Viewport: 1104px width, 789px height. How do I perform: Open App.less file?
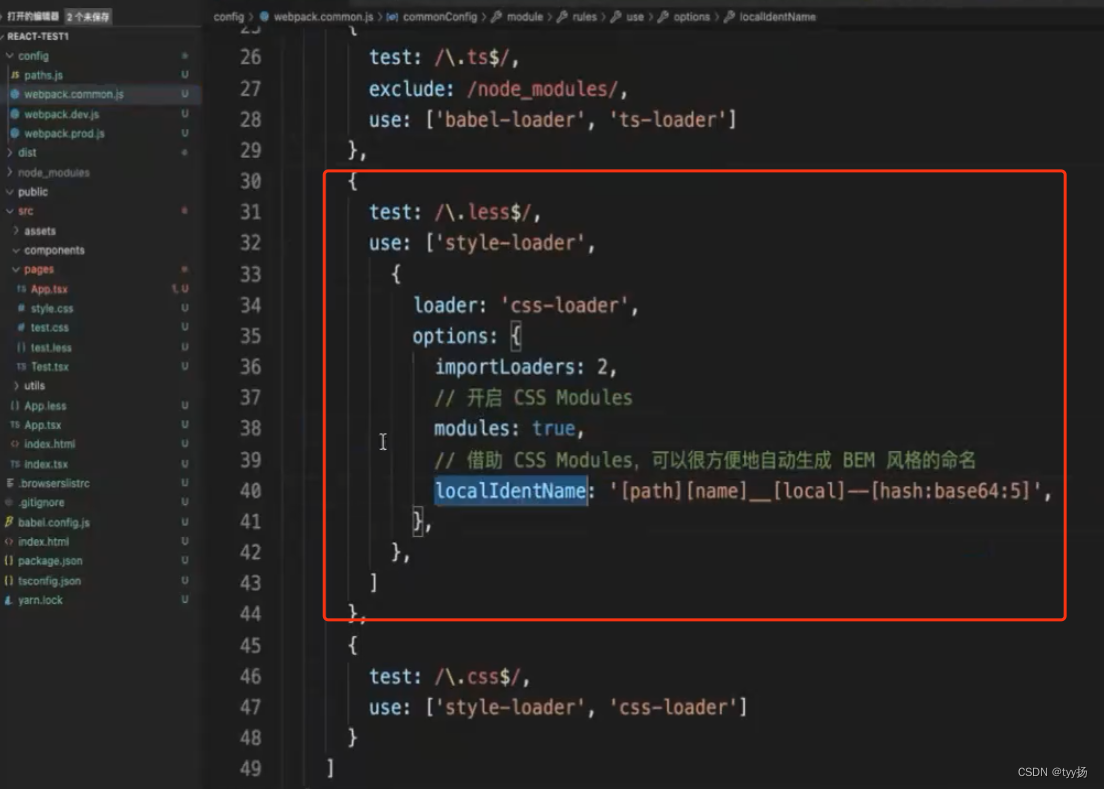click(x=45, y=405)
